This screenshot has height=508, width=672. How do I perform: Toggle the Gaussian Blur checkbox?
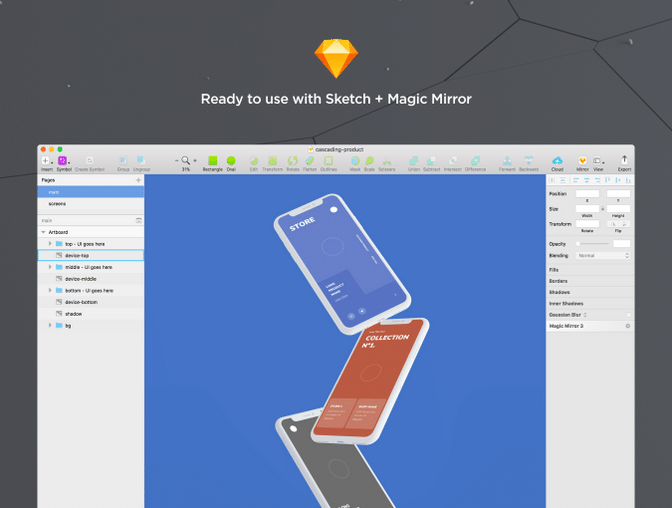(627, 314)
